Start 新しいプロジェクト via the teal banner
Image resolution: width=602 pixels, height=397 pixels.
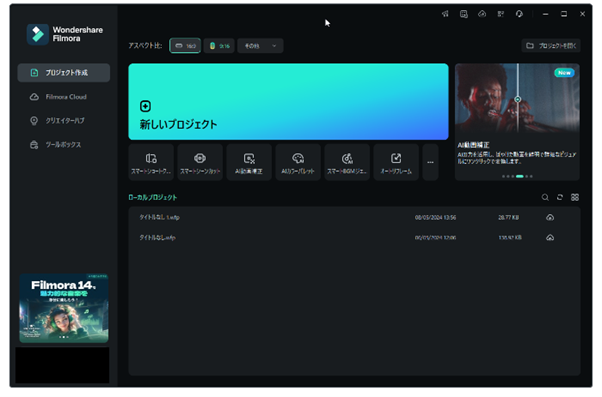point(288,102)
